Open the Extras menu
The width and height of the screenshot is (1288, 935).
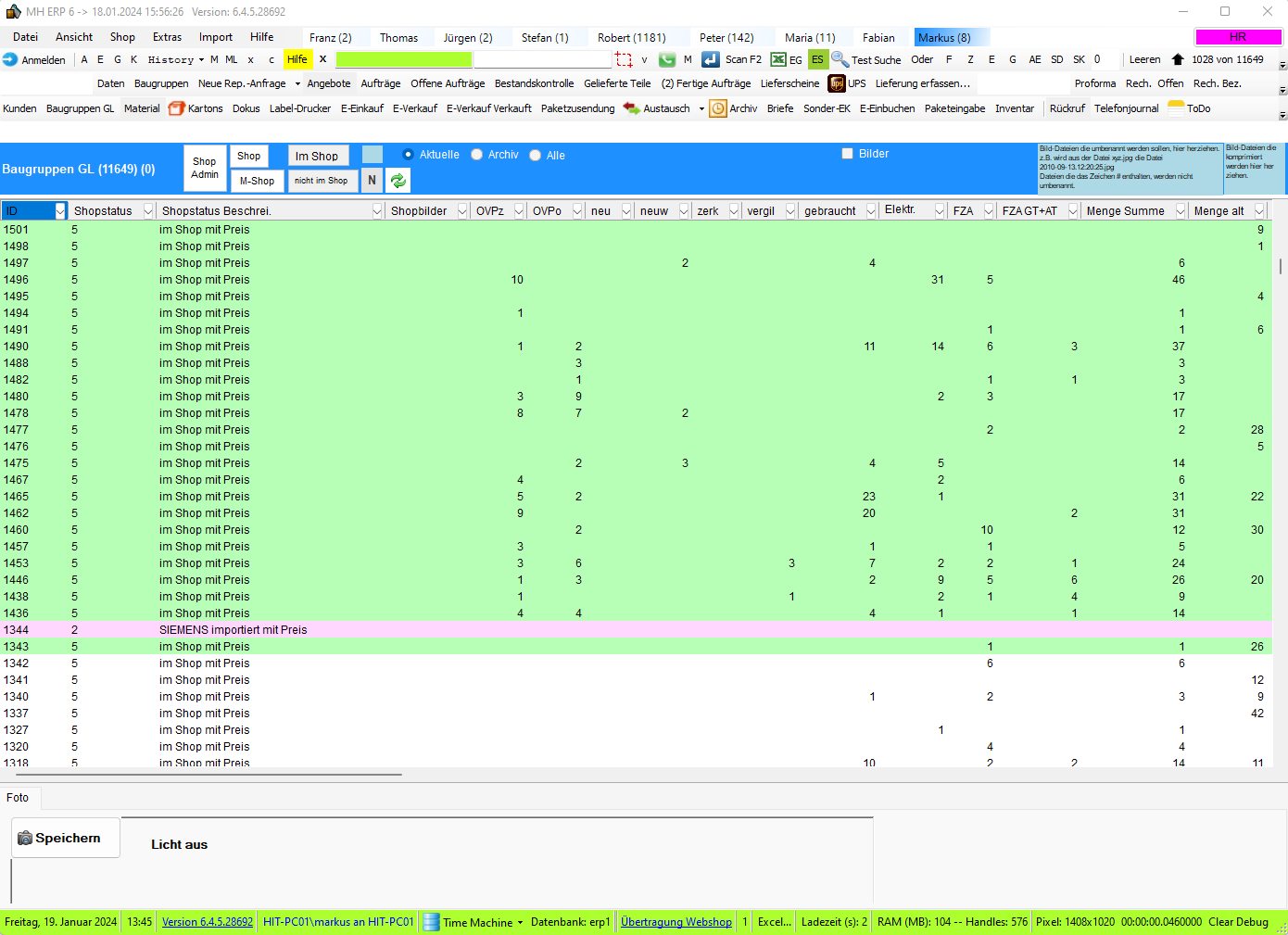(167, 37)
